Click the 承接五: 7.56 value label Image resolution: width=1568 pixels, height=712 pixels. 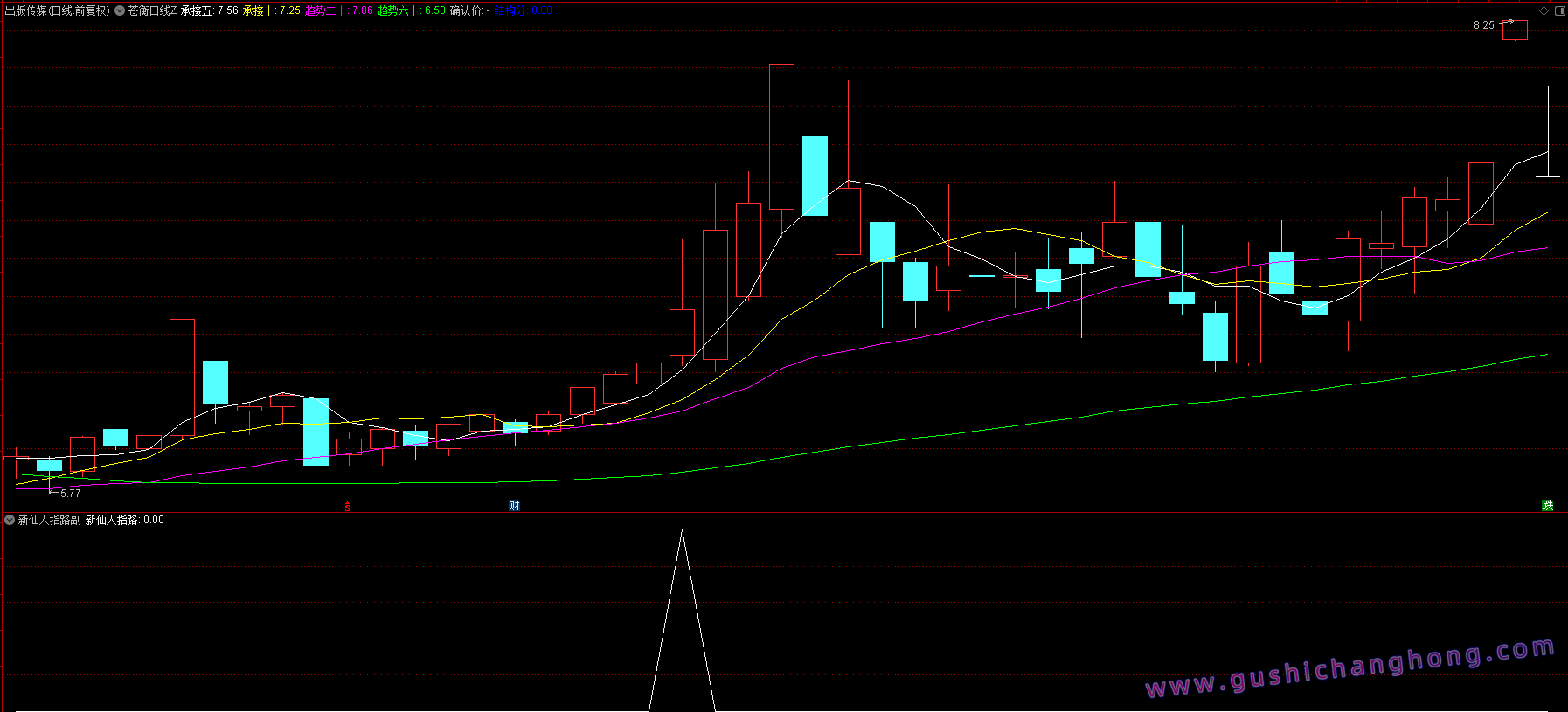click(x=210, y=10)
